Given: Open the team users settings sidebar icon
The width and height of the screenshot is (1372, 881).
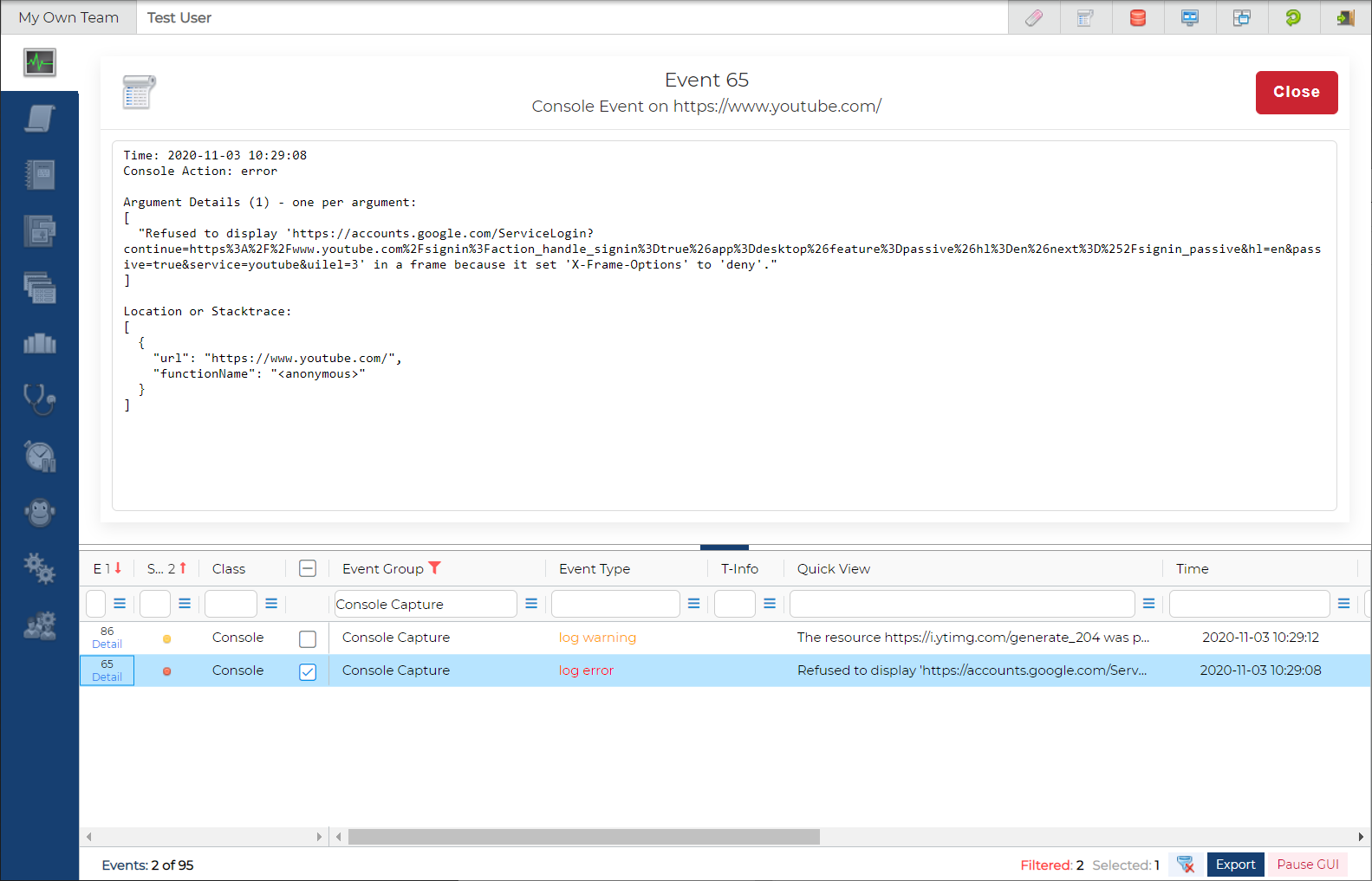Looking at the screenshot, I should (40, 625).
